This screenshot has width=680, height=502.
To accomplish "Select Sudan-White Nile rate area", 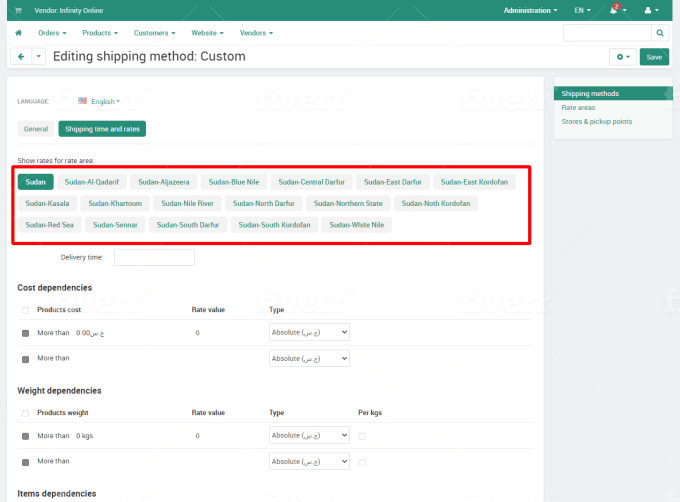I will point(356,225).
